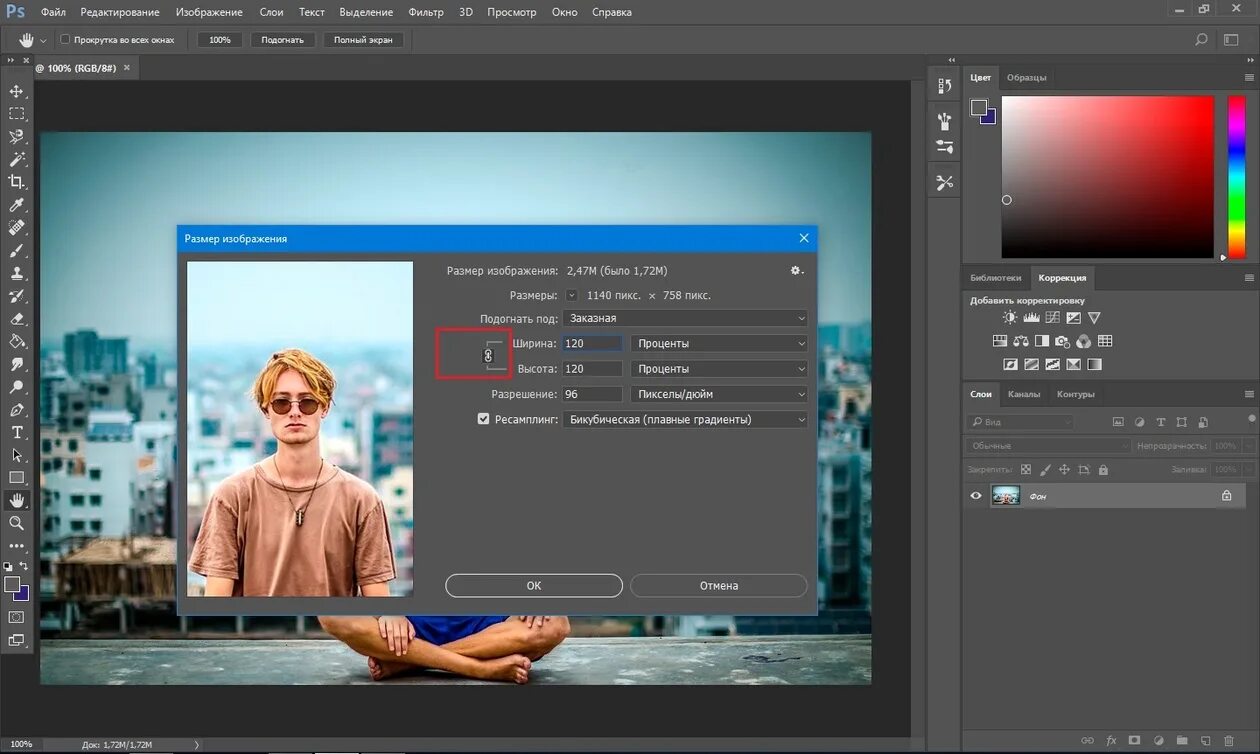Toggle the constrain proportions chain link
This screenshot has width=1260, height=754.
click(489, 355)
